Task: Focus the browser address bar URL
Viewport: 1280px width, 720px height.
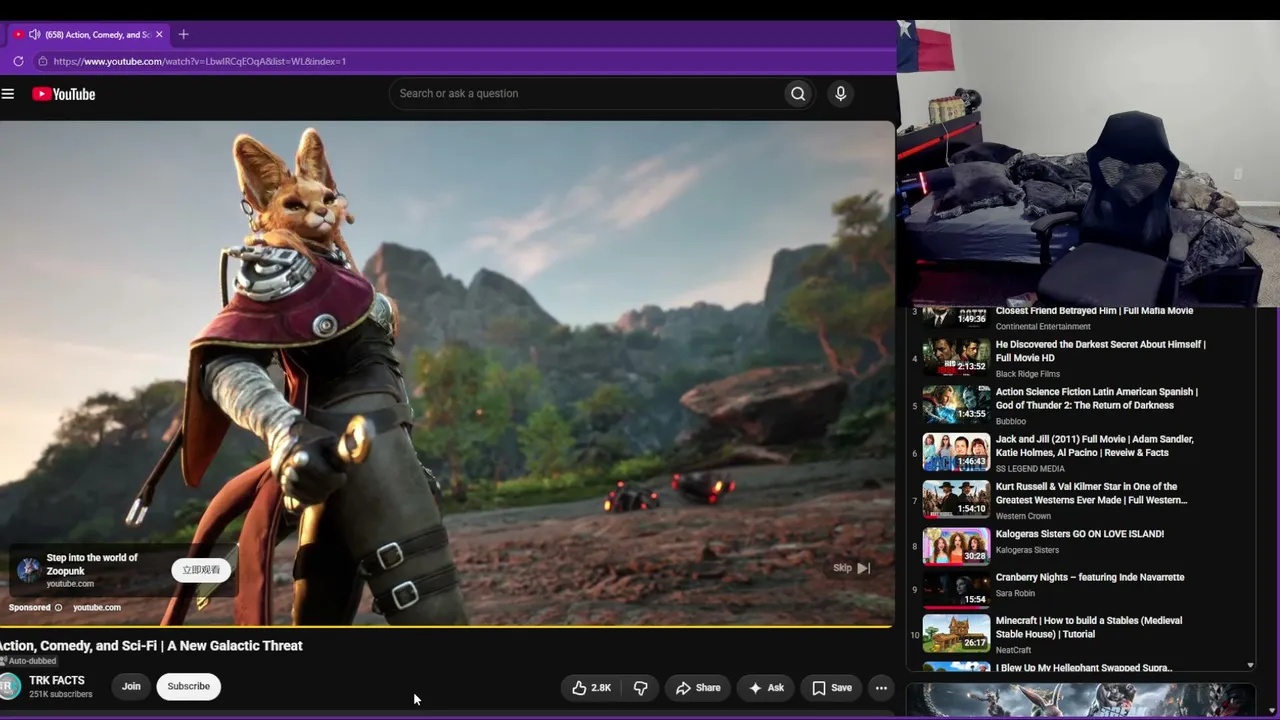Action: pos(200,61)
